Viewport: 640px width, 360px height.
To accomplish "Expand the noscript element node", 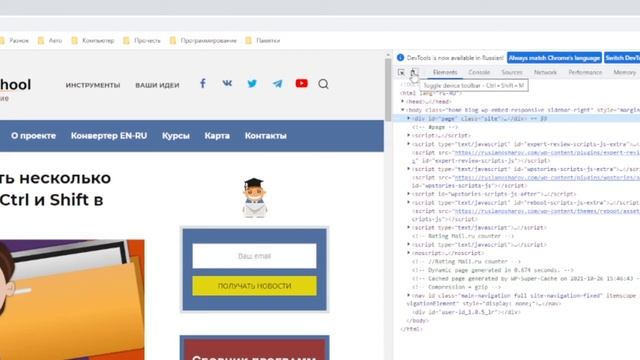I will (409, 253).
